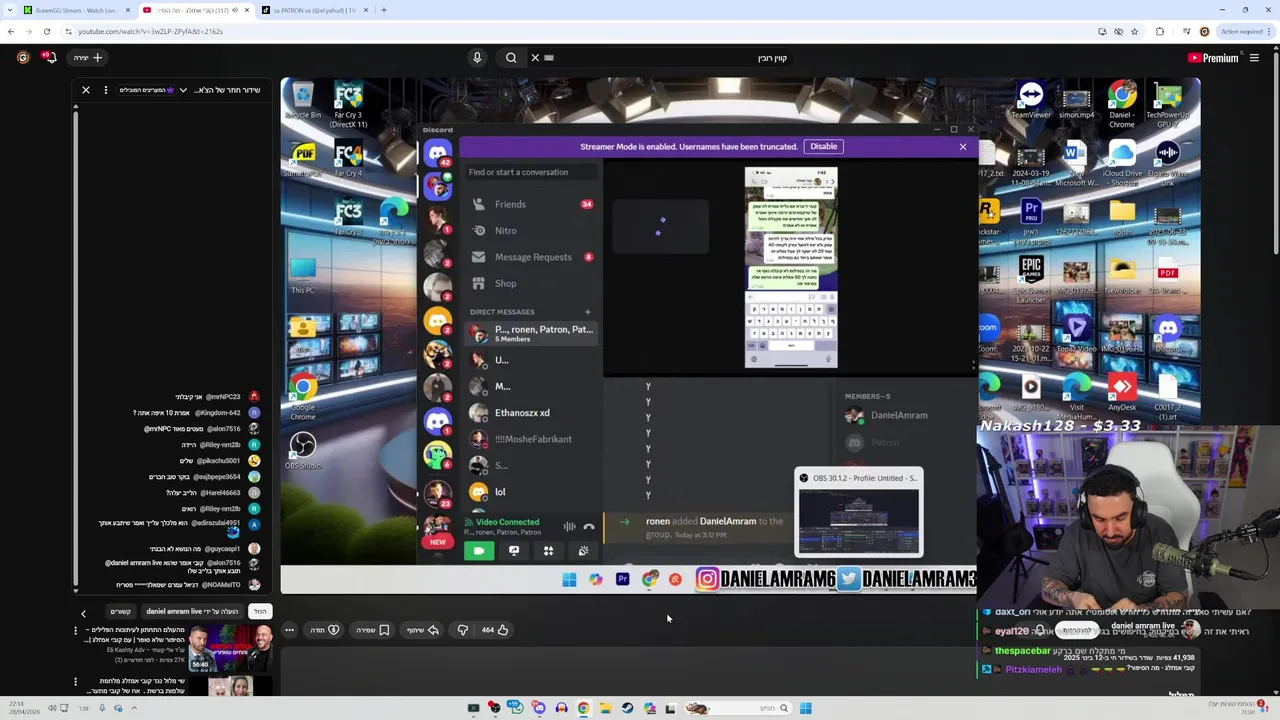
Task: Dislike the video
Action: [x=462, y=630]
